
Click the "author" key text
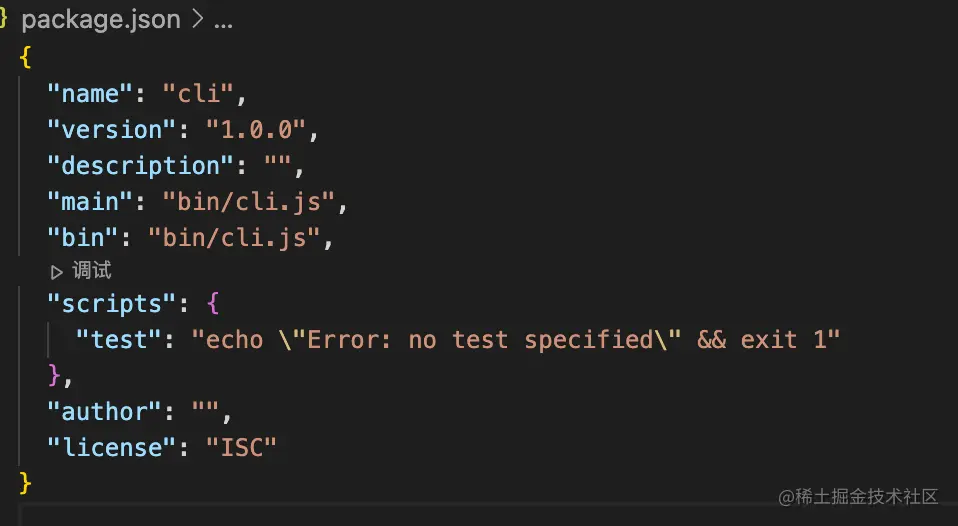104,412
